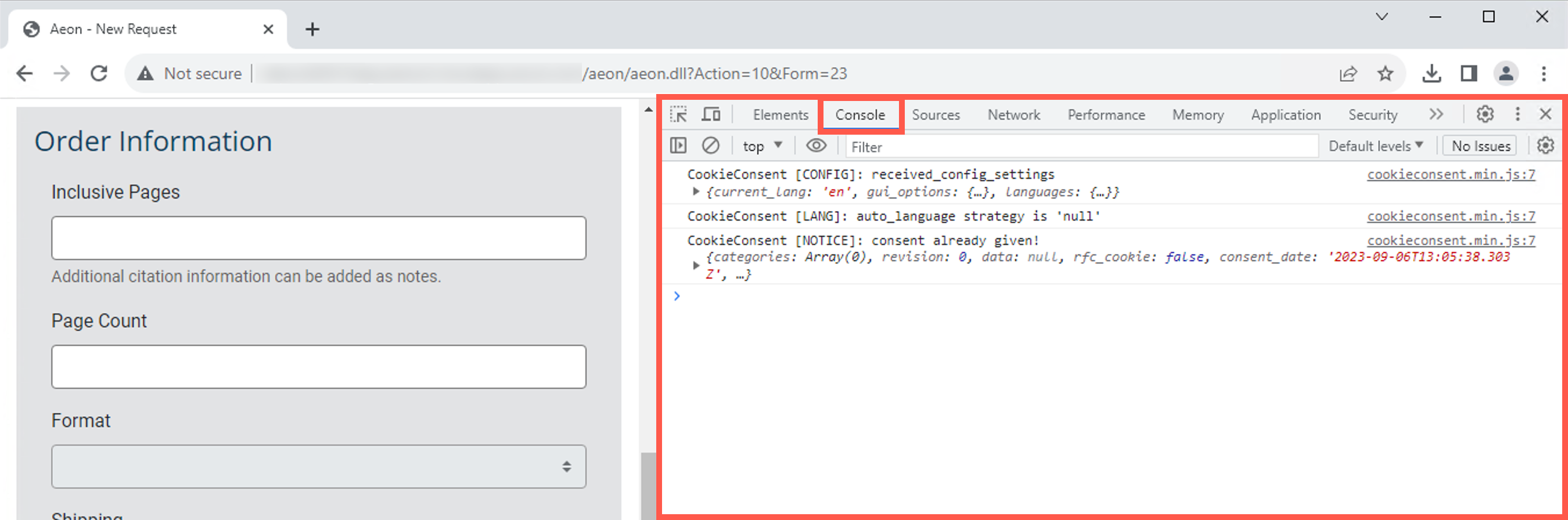The image size is (1568, 520).
Task: Bookmark this page with the star icon
Action: coord(1385,74)
